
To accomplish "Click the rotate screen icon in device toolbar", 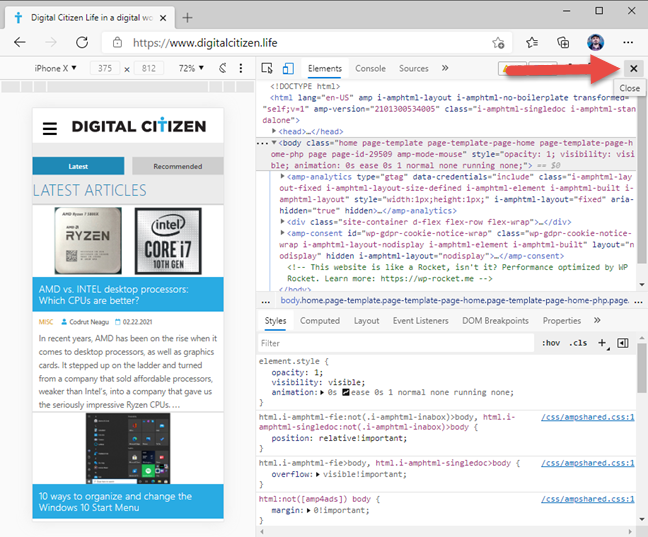I will [x=223, y=68].
